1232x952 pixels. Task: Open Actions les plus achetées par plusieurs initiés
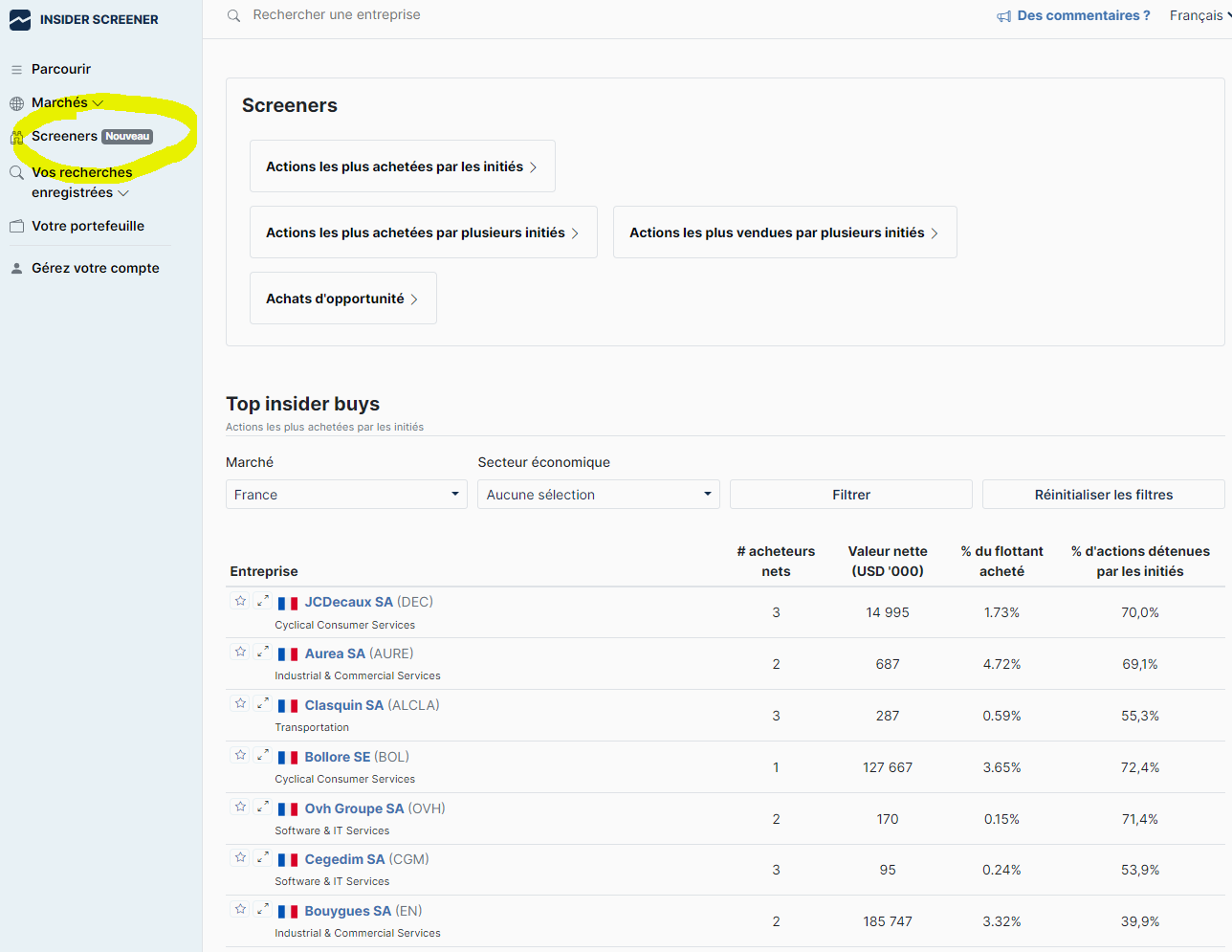click(x=424, y=232)
